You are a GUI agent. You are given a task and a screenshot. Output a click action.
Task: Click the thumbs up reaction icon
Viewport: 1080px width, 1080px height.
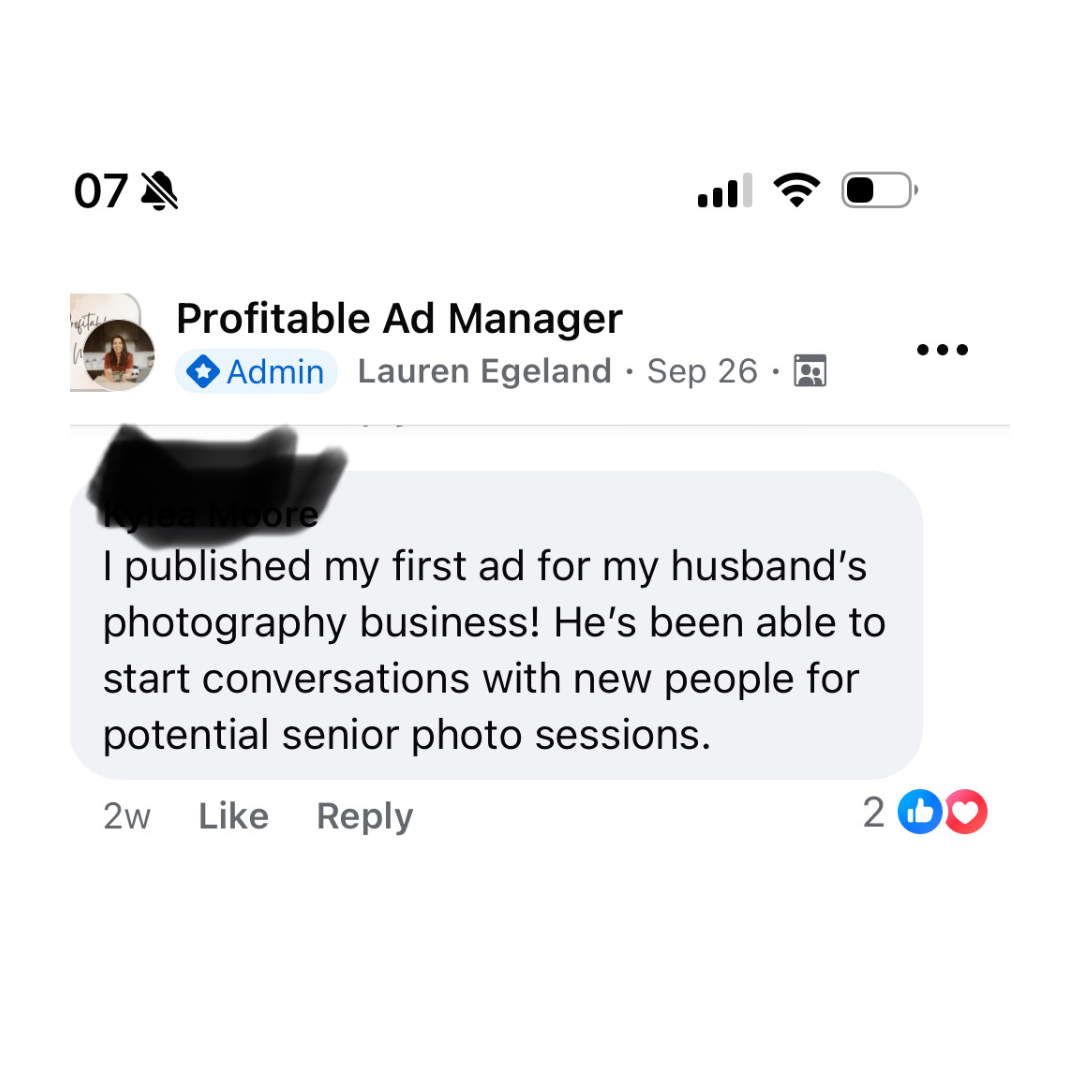click(920, 812)
